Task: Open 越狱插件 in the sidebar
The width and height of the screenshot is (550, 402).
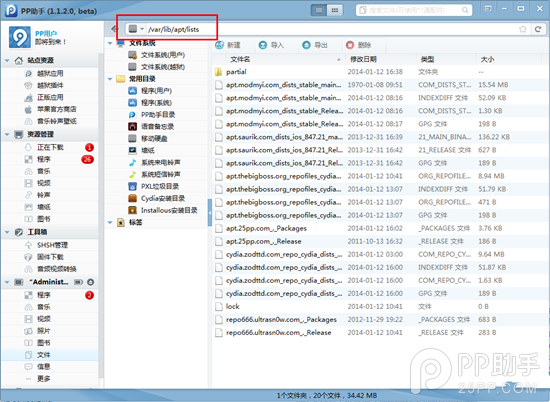Action: 50,85
